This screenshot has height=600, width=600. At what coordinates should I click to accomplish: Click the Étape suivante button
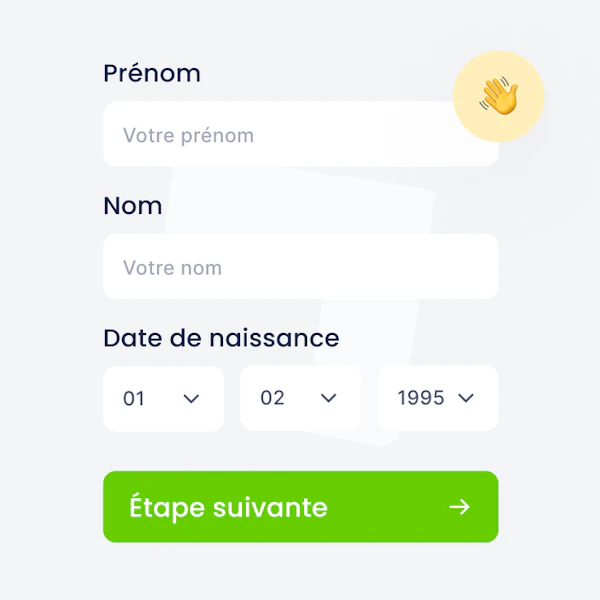[x=301, y=507]
